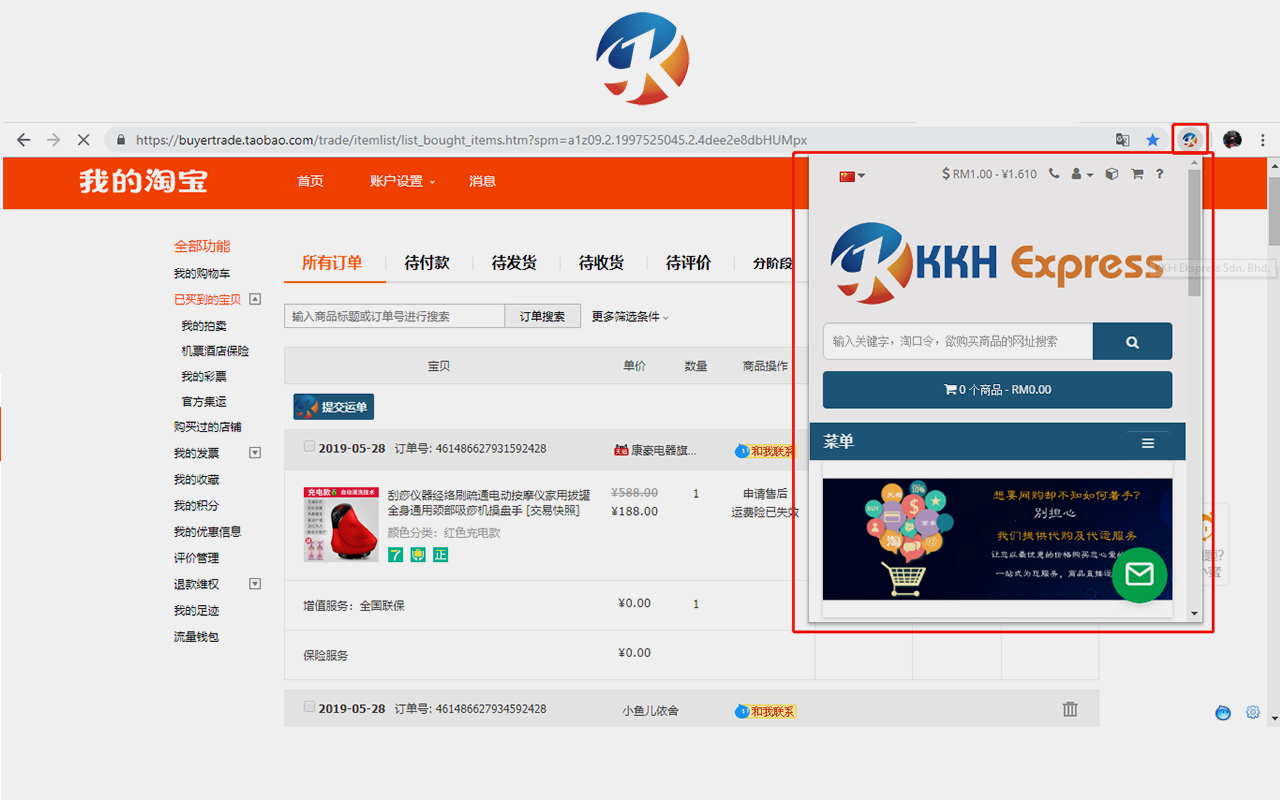The width and height of the screenshot is (1280, 800).
Task: Open the China flag language dropdown
Action: tap(852, 176)
